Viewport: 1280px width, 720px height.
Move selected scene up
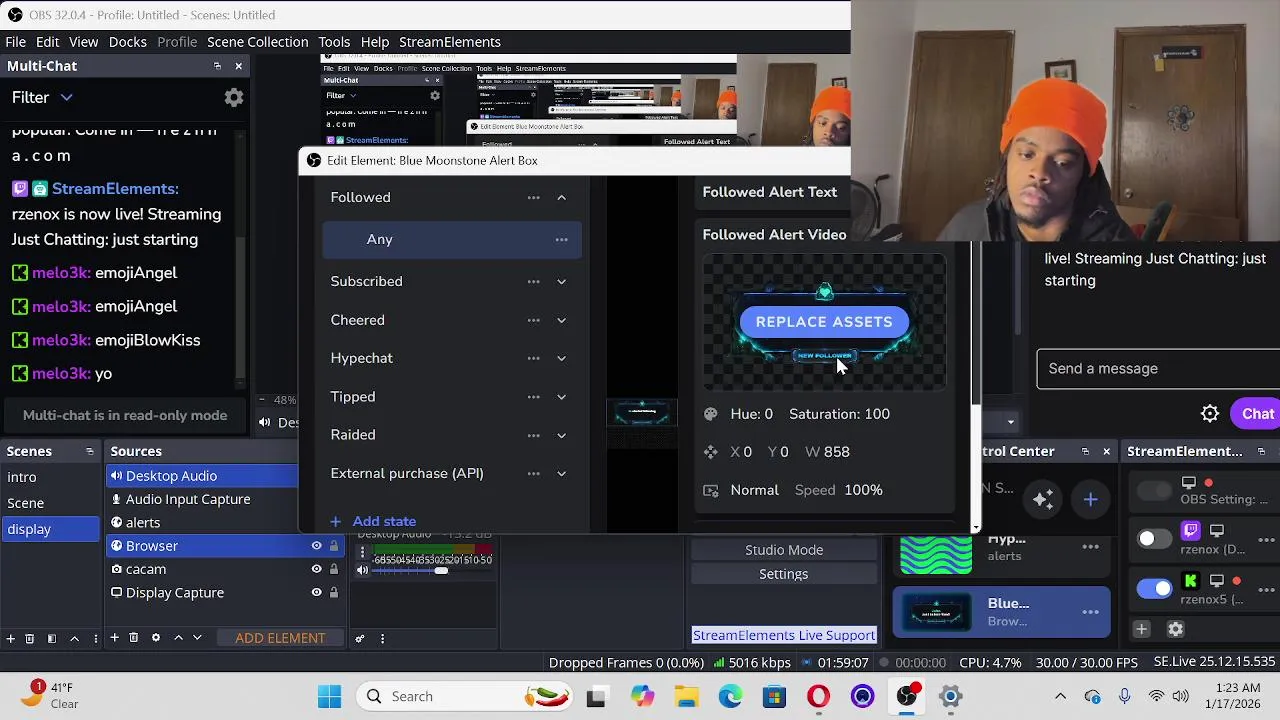point(74,638)
